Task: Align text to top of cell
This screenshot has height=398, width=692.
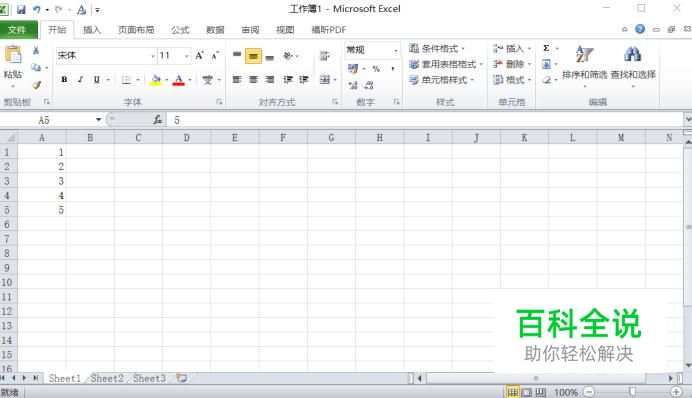Action: pyautogui.click(x=237, y=56)
